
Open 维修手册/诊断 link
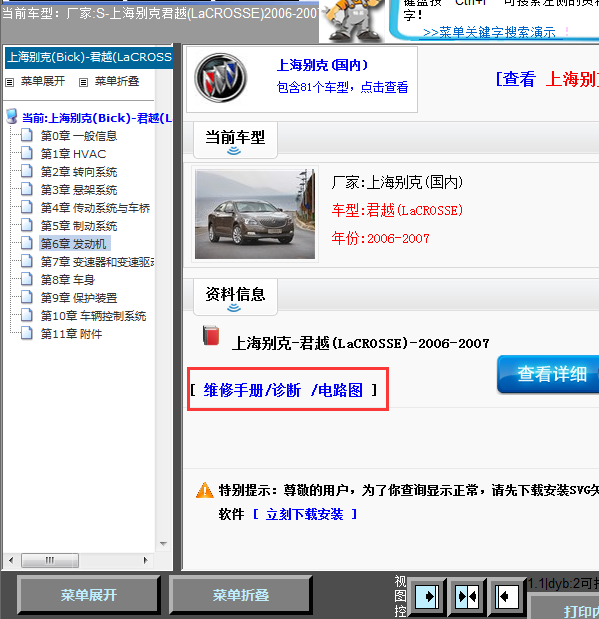[x=252, y=390]
